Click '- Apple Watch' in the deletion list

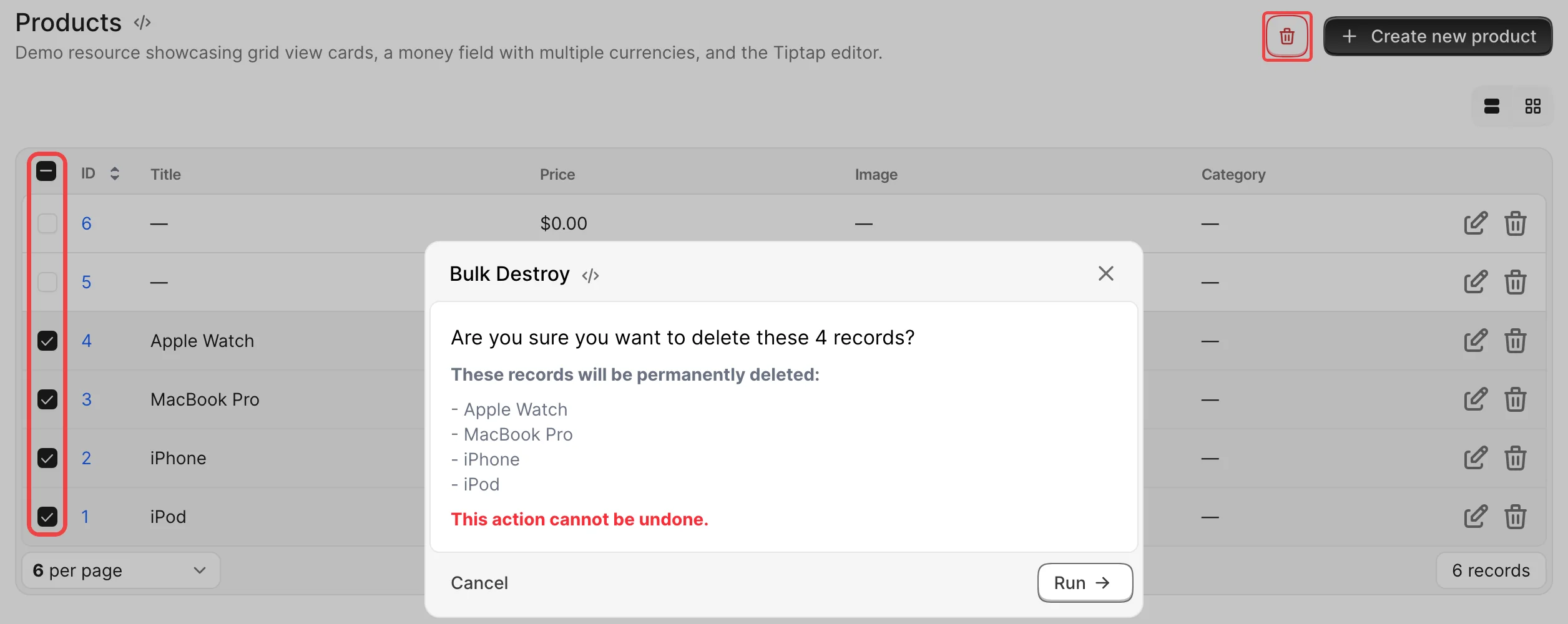(509, 409)
